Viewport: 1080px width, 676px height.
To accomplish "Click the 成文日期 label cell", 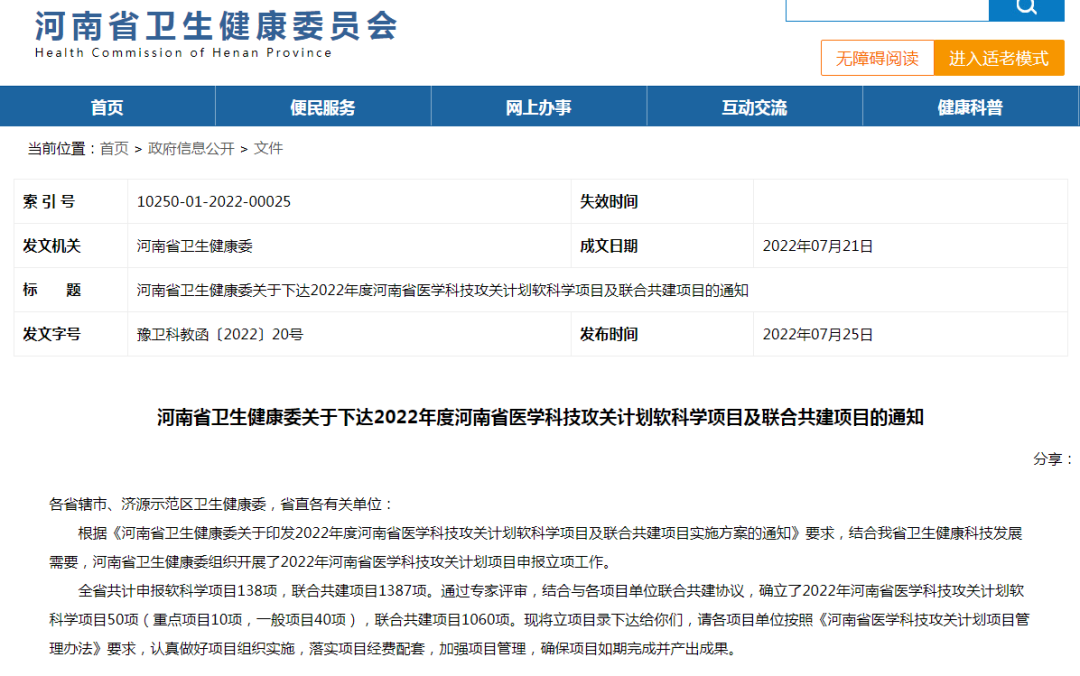I will [662, 246].
